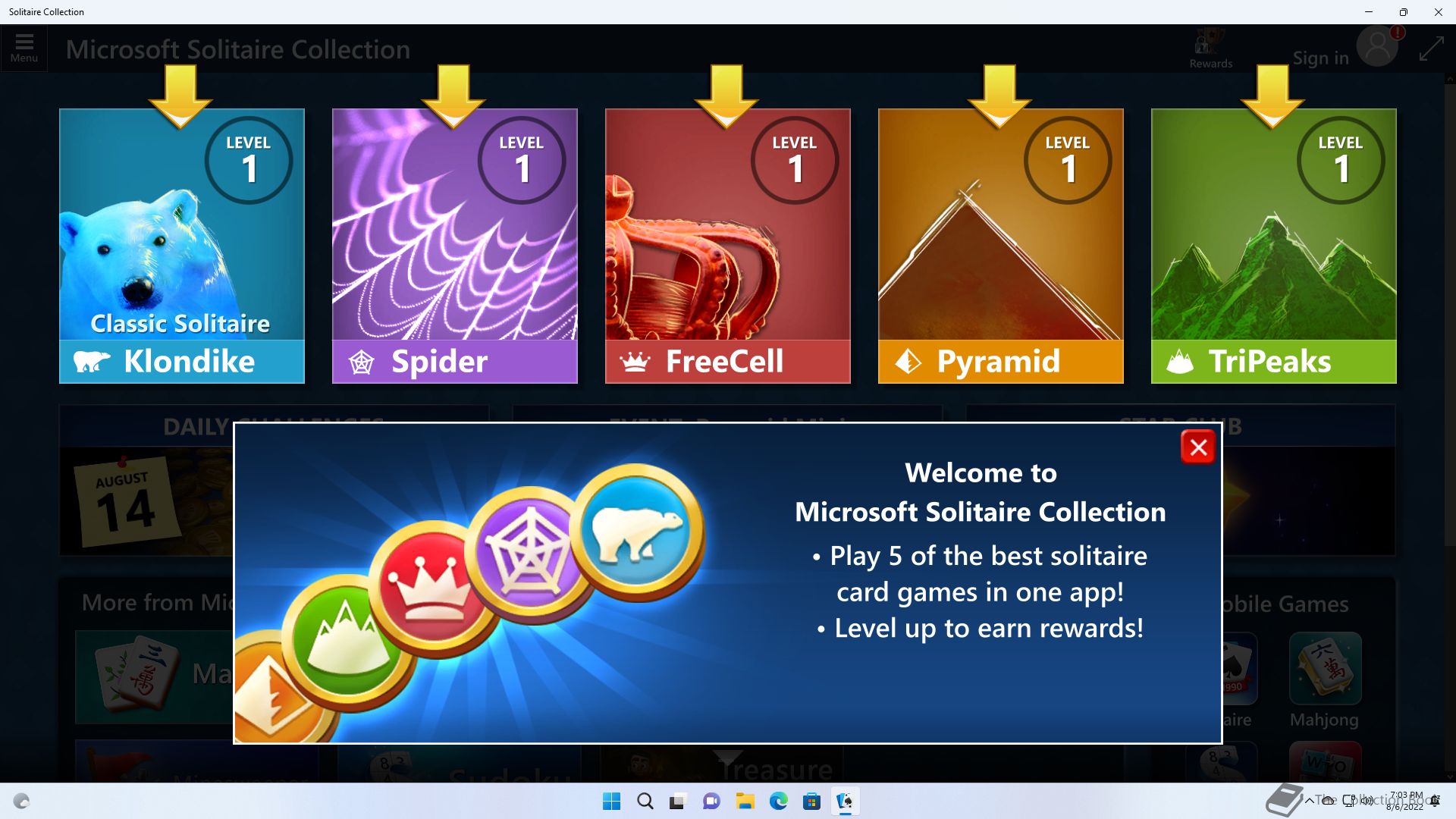Open the hamburger Menu button
The image size is (1456, 819).
[24, 48]
